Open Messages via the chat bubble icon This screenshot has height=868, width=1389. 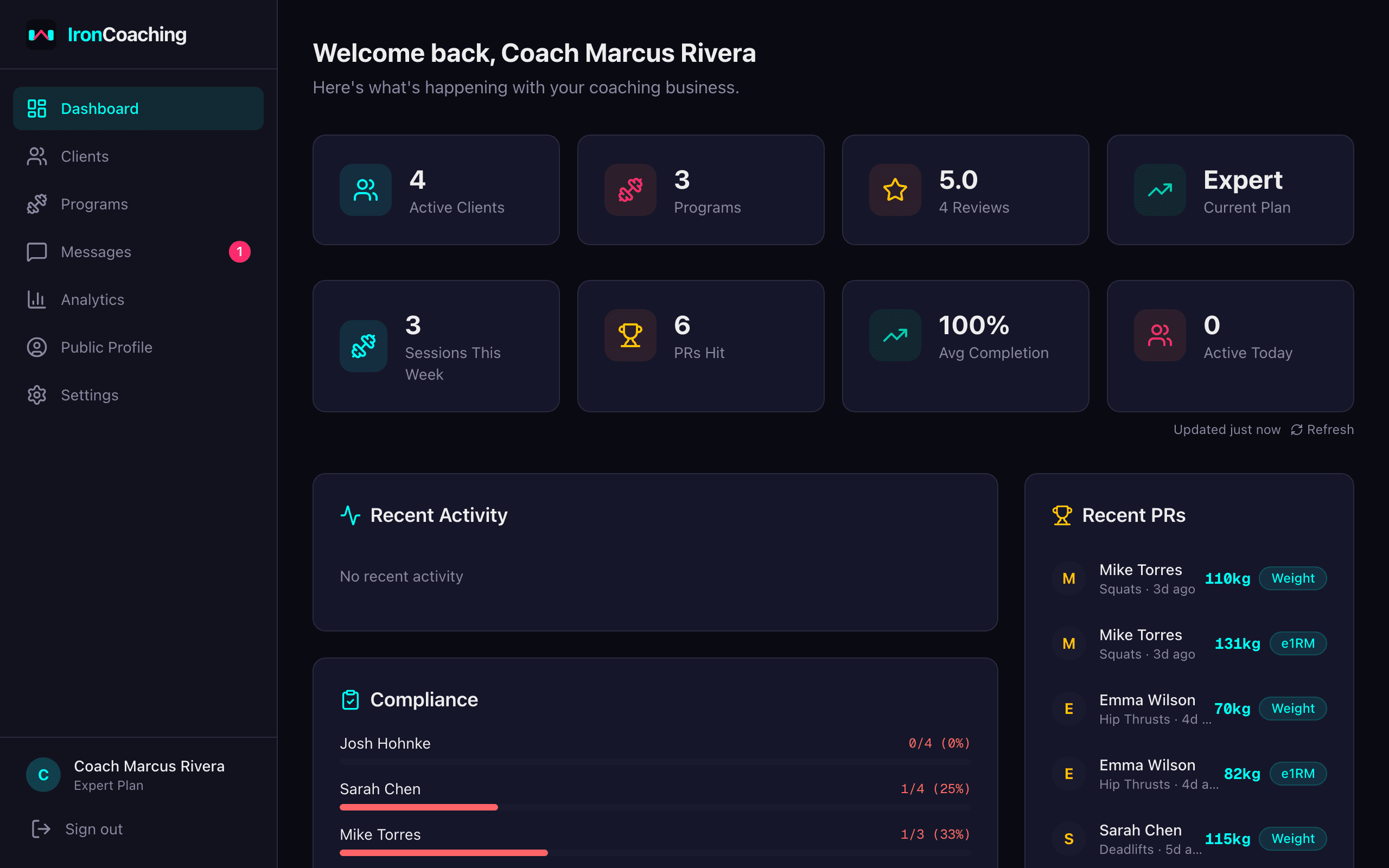pos(37,251)
